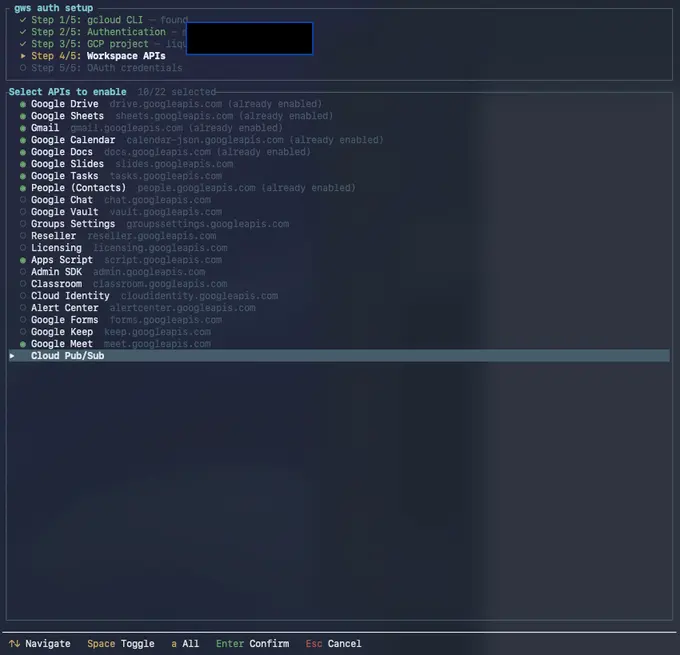The height and width of the screenshot is (655, 680).
Task: Toggle the Google Docs API selection dot
Action: pos(23,152)
